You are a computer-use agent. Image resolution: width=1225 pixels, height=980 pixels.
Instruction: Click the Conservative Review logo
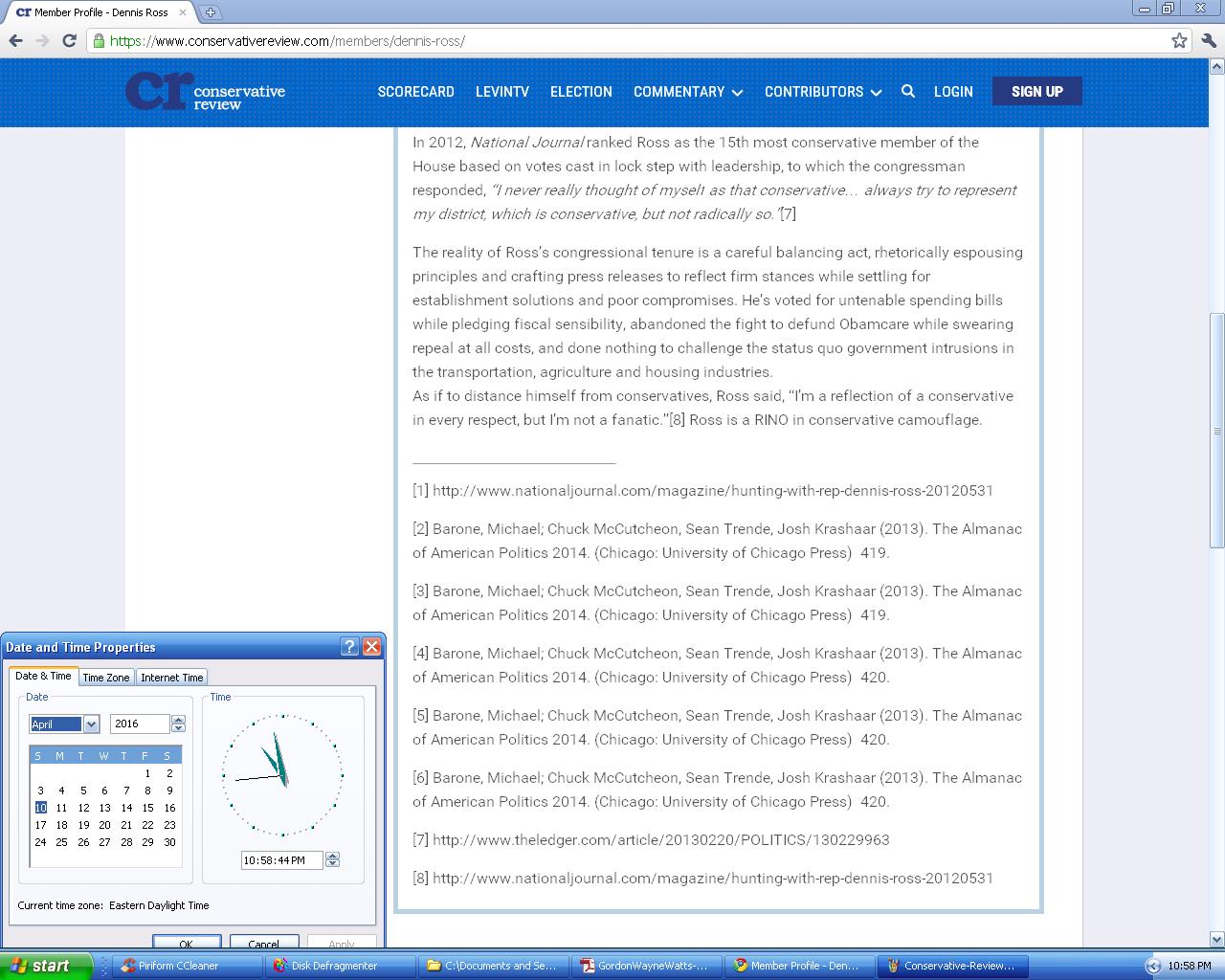point(206,92)
